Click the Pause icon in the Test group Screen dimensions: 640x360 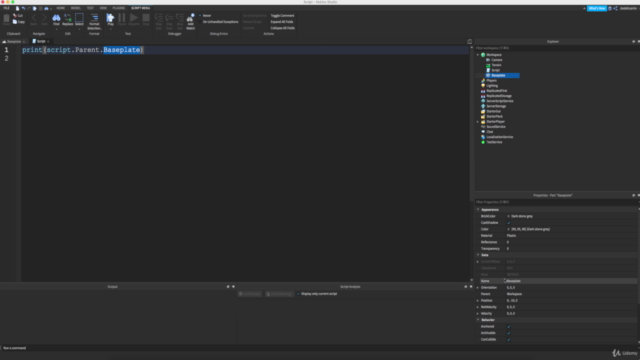pos(122,18)
